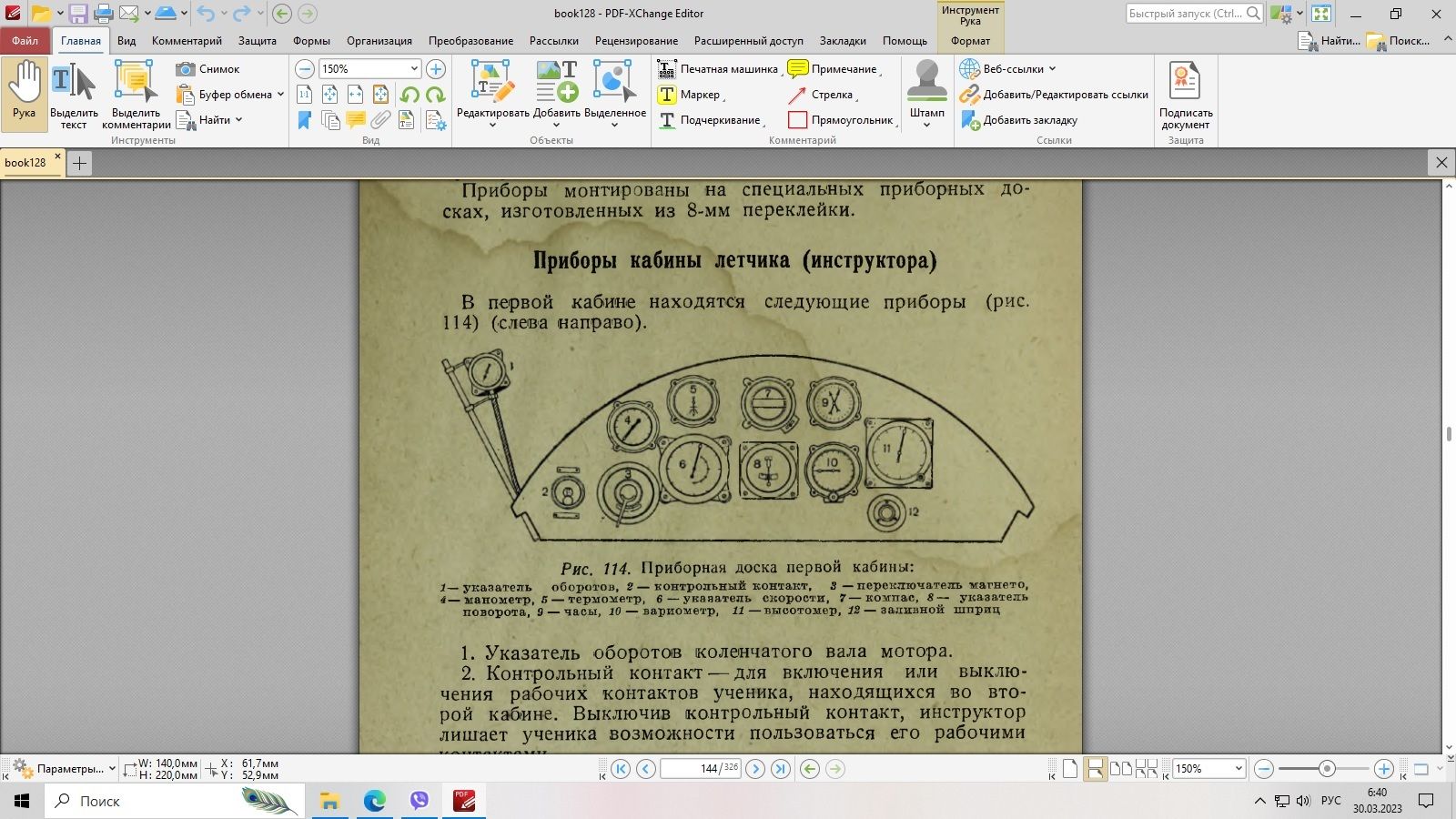Select the Rectangle (Прямоугольник) tool
The height and width of the screenshot is (819, 1456).
point(842,120)
